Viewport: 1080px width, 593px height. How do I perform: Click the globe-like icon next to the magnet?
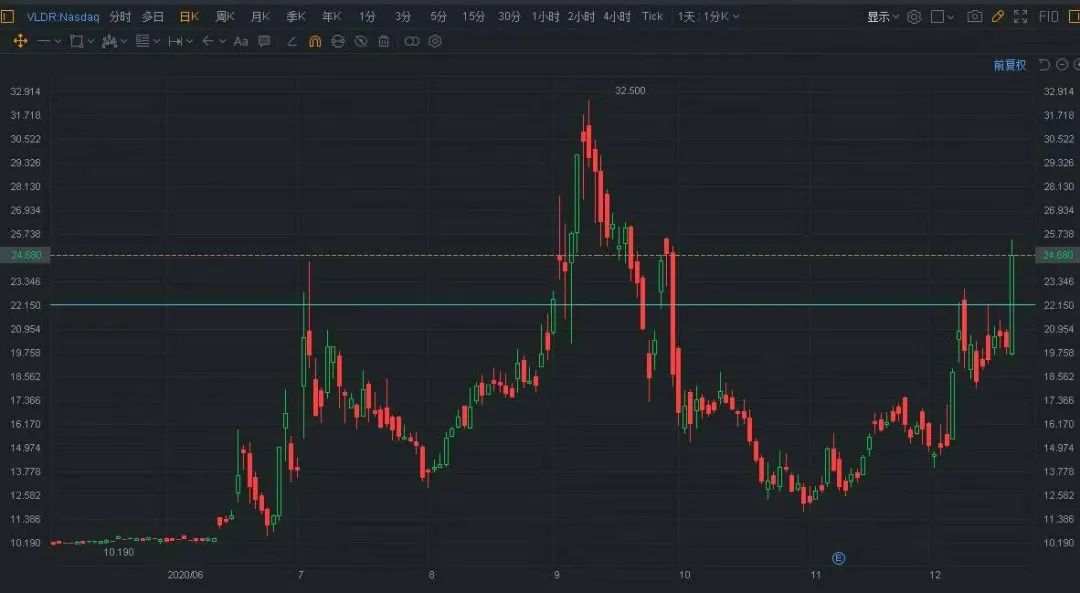point(338,41)
